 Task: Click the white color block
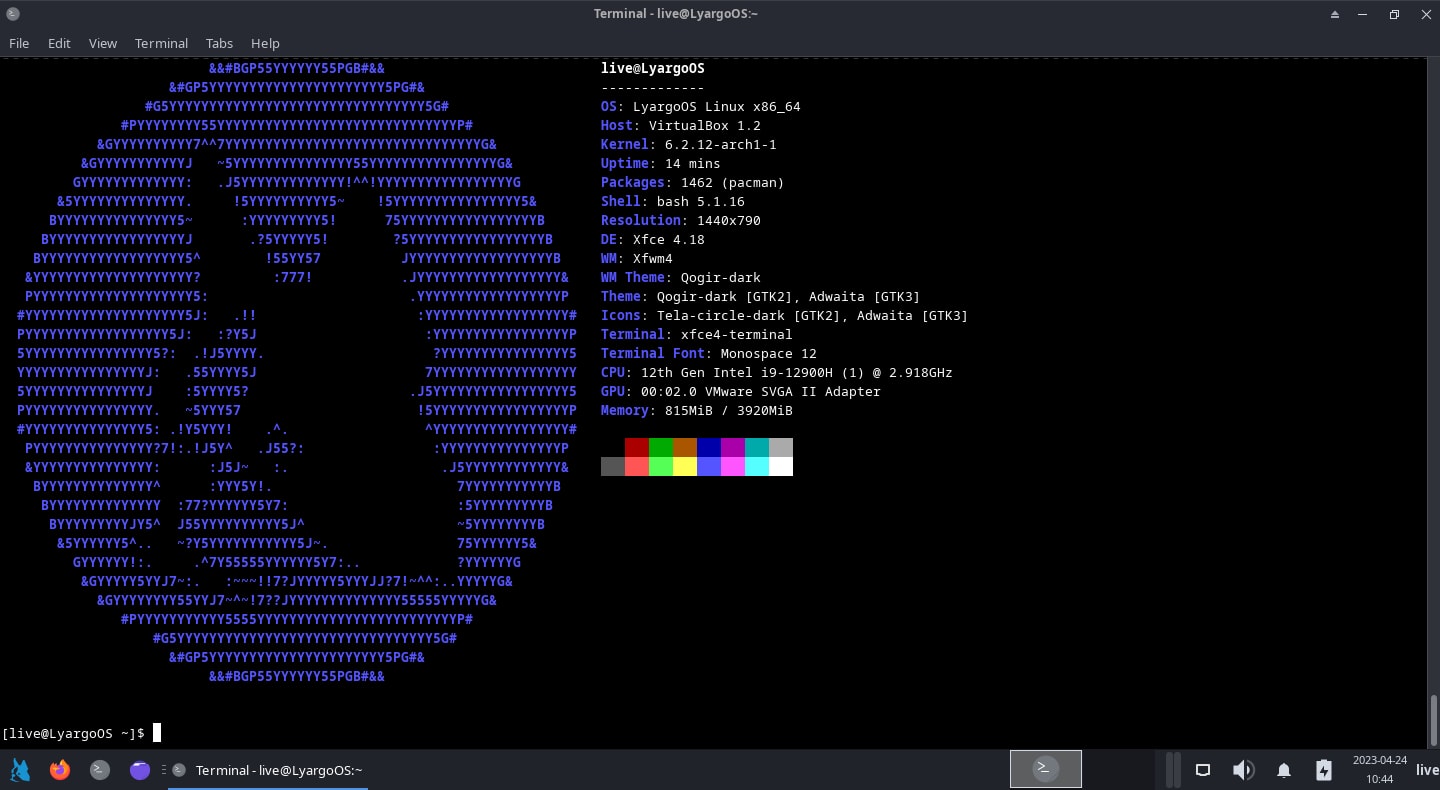click(781, 466)
